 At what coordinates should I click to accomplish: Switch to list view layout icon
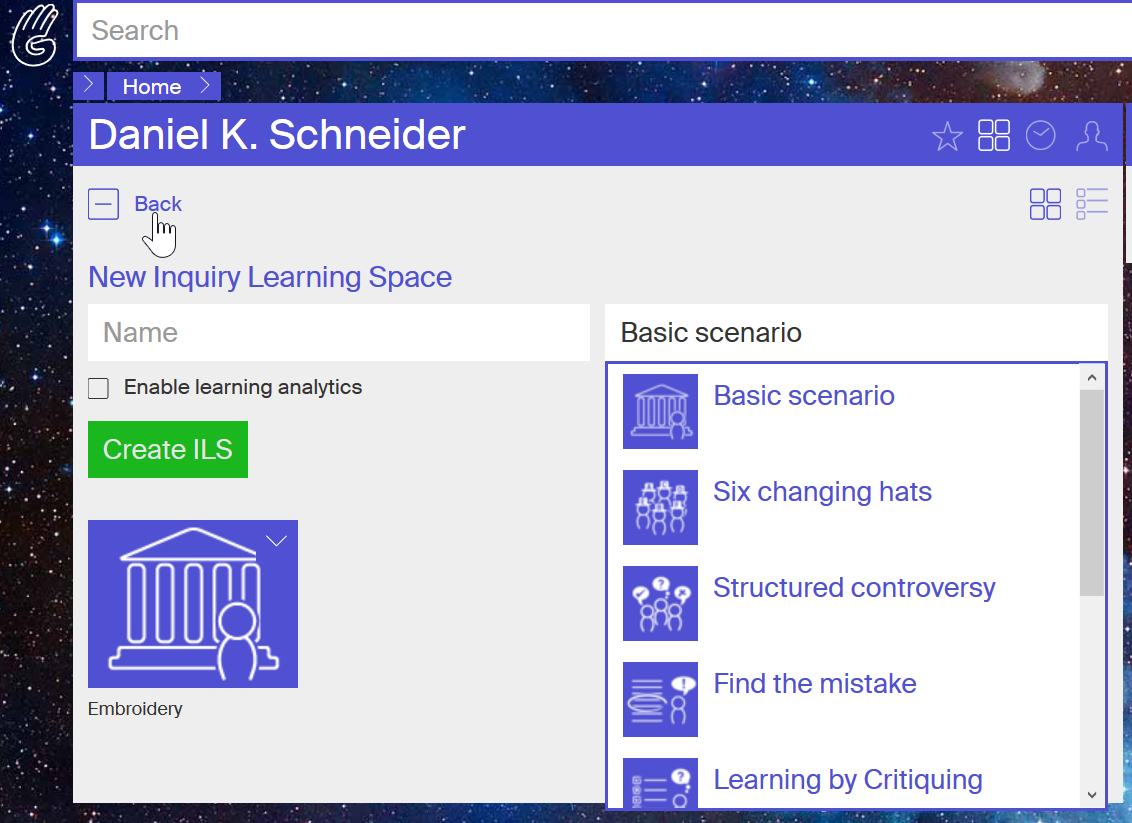tap(1092, 204)
